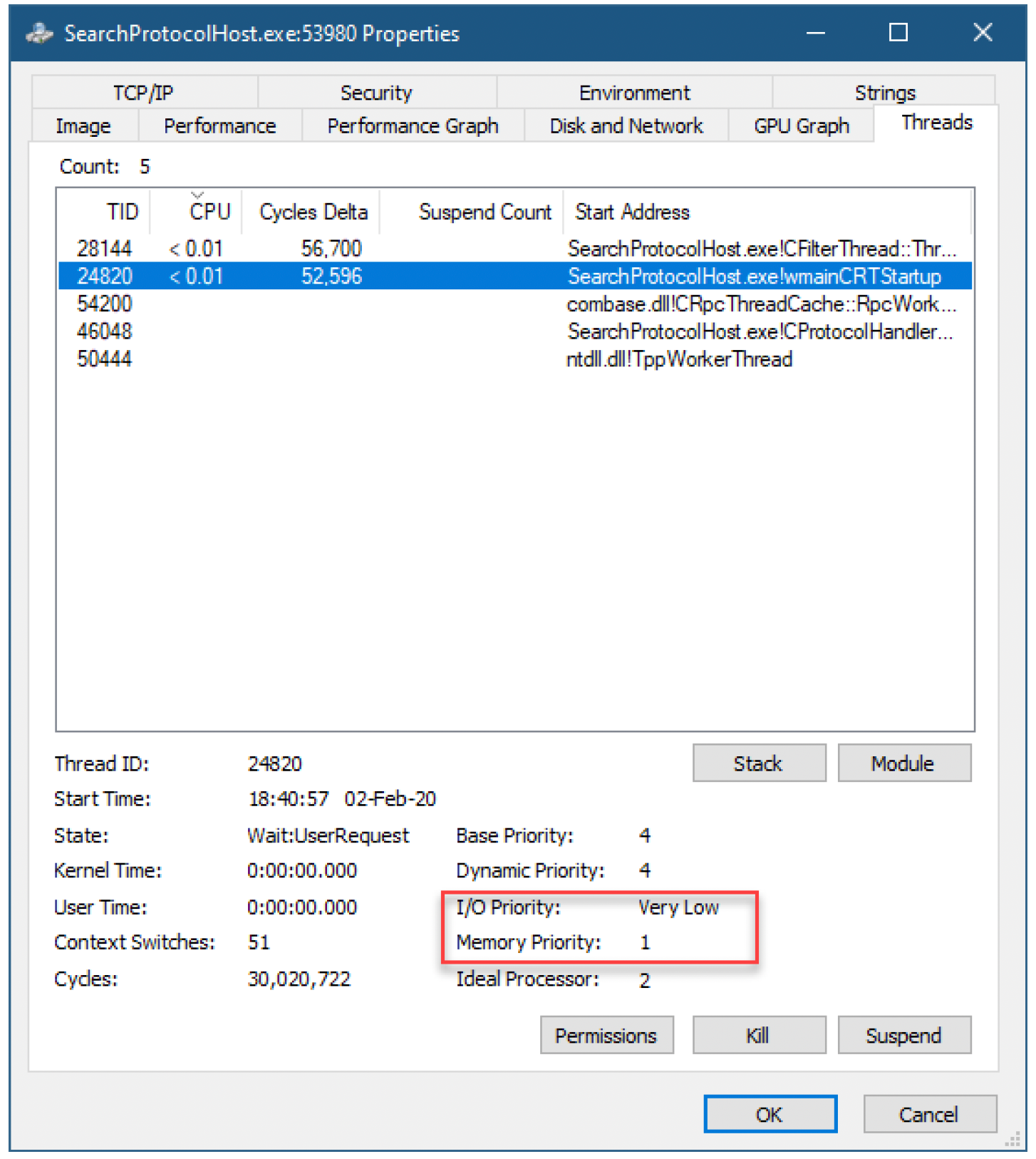Open thread Permissions
This screenshot has height=1159, width=1036.
point(606,1036)
